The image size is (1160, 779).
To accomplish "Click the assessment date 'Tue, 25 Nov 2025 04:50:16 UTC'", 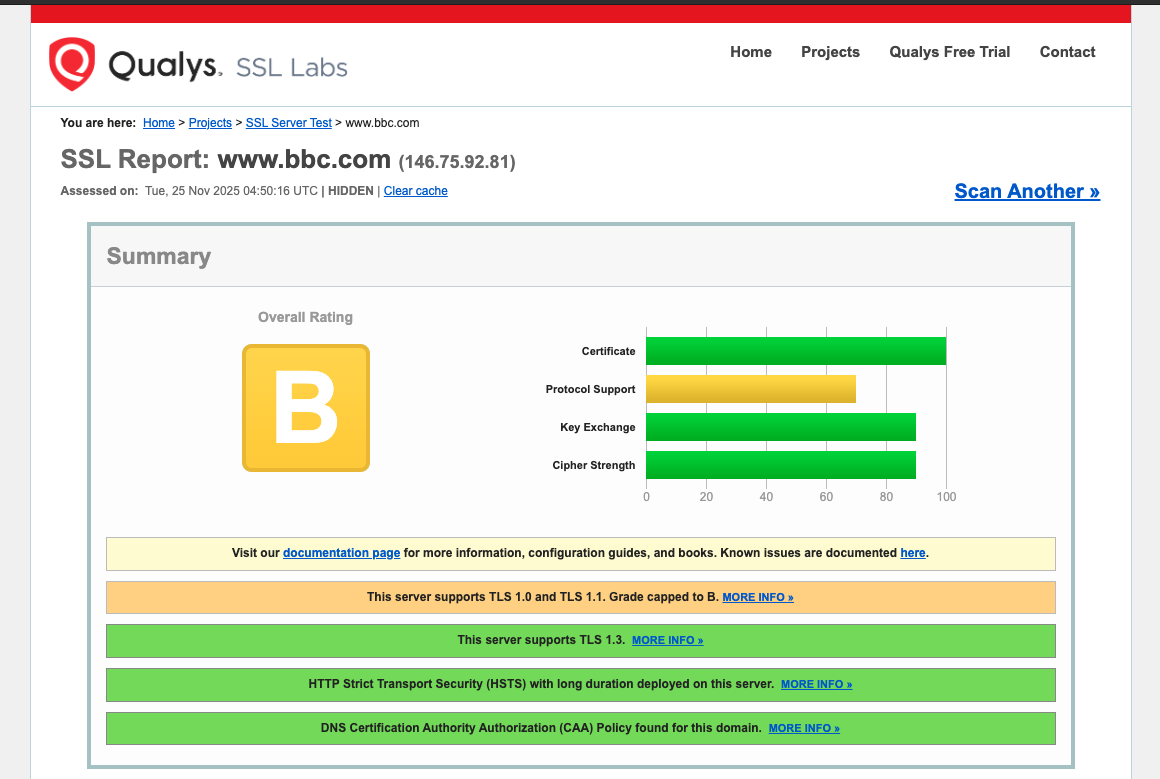I will point(232,191).
